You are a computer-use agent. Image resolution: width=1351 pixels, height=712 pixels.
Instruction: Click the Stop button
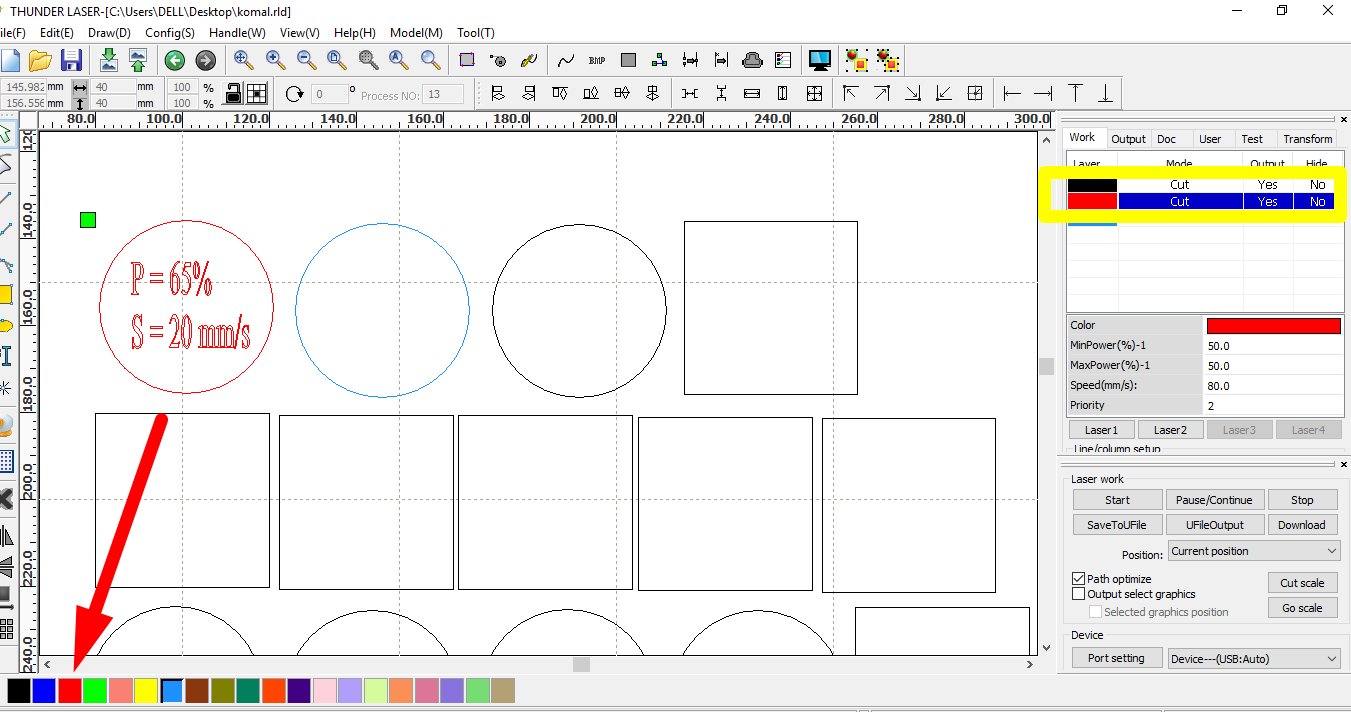[x=1302, y=500]
